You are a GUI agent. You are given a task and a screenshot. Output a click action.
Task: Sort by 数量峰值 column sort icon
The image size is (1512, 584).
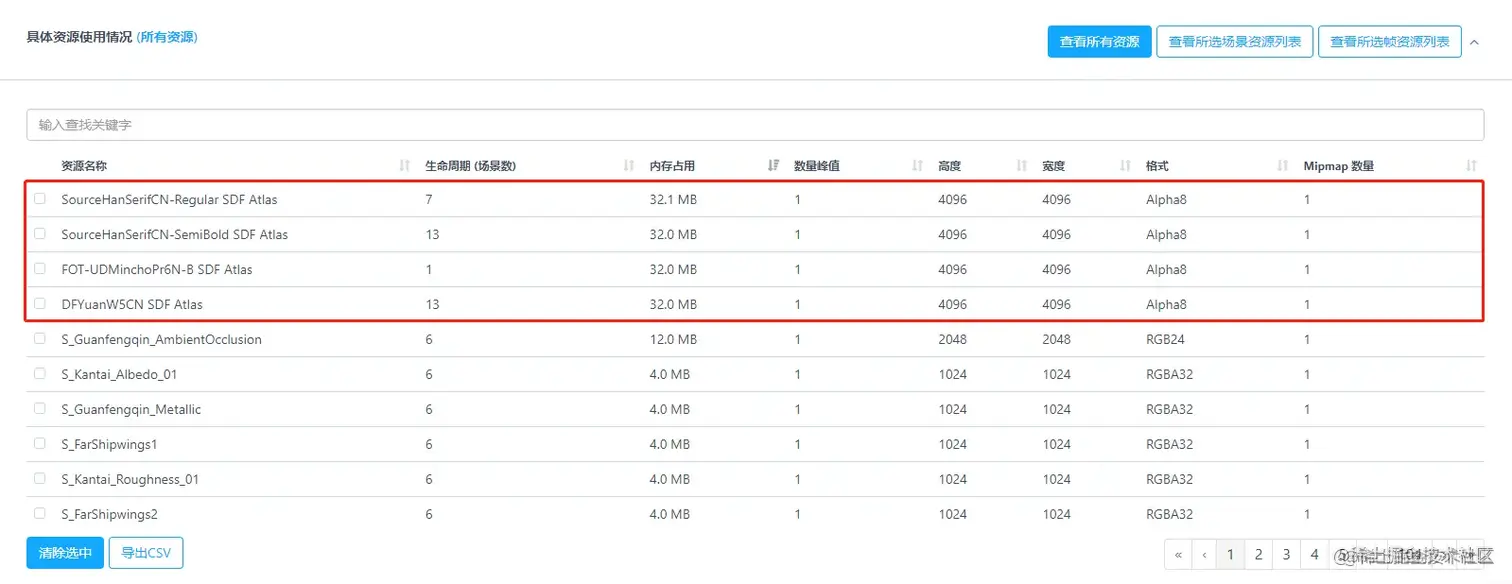(917, 166)
